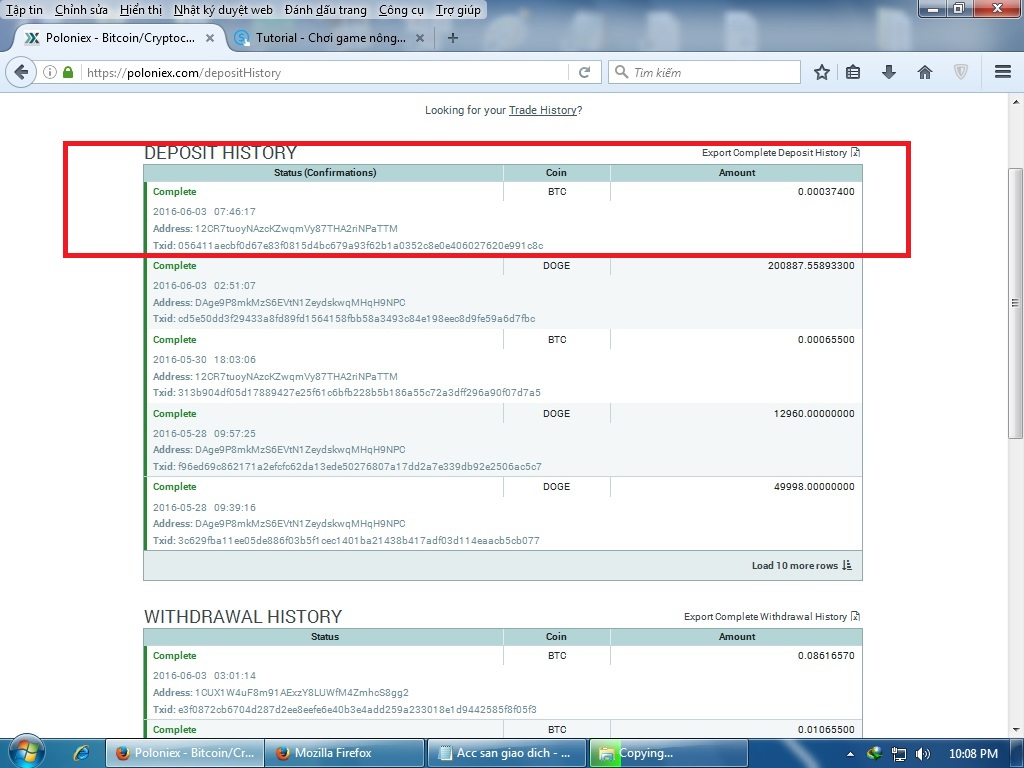Click amount 12960.00000000
The height and width of the screenshot is (768, 1024).
[x=814, y=413]
